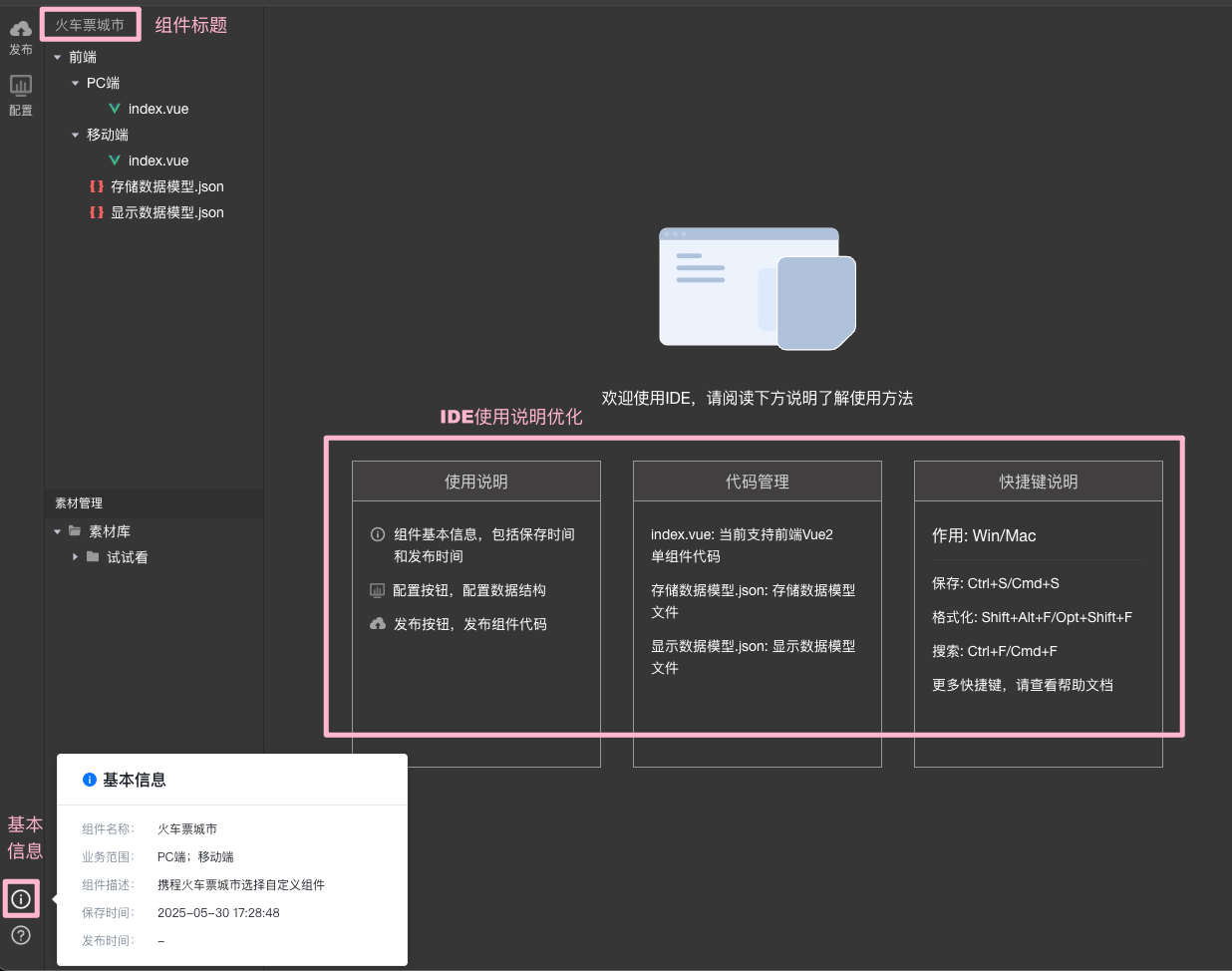1232x971 pixels.
Task: Collapse the 移动端 folder arrow
Action: [x=76, y=136]
